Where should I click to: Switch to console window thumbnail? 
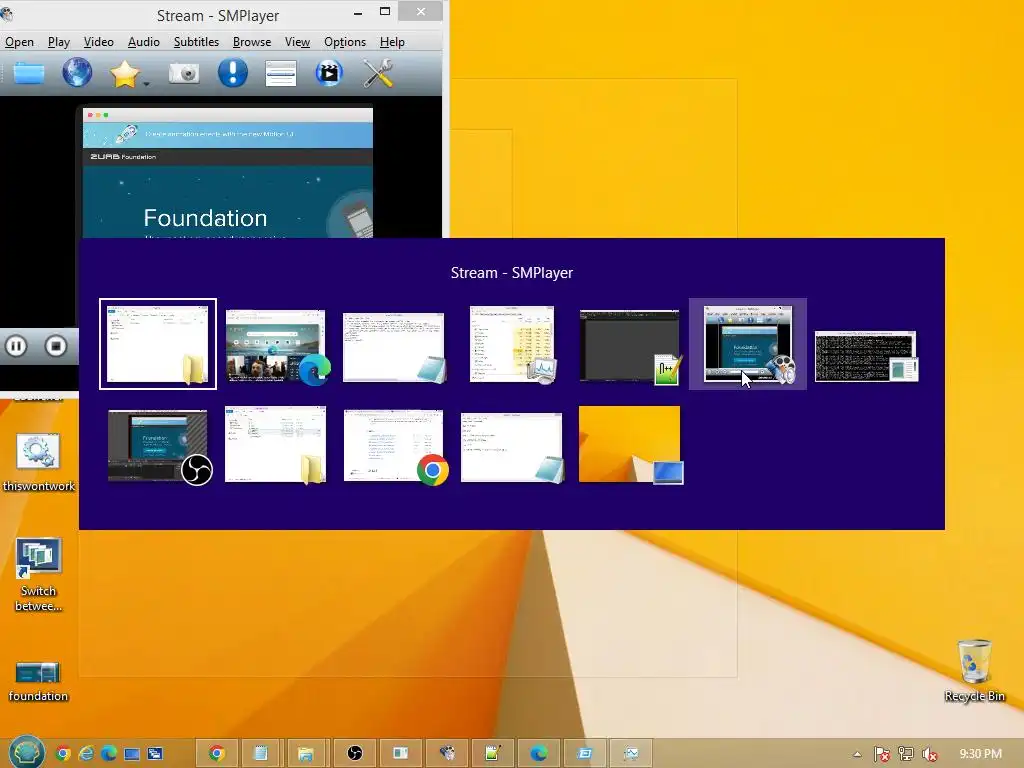pos(866,356)
